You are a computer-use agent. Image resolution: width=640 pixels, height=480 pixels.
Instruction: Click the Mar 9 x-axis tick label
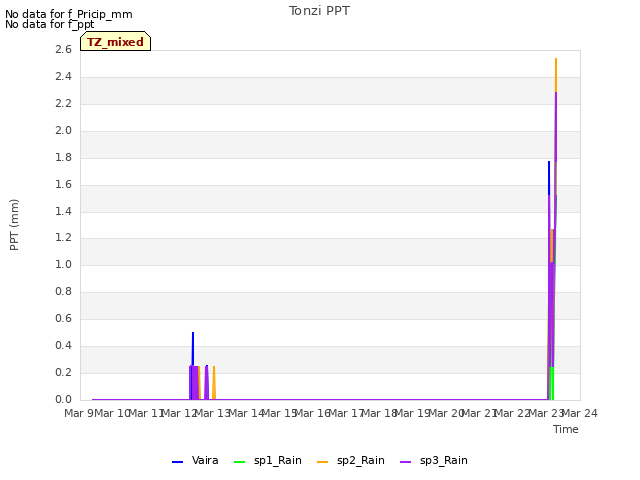pos(79,413)
